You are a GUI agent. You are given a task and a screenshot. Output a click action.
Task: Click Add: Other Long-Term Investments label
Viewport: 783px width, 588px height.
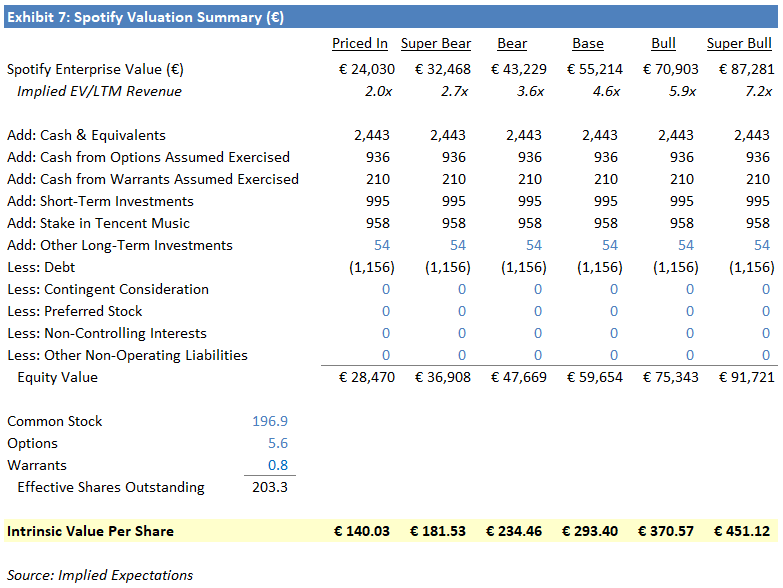click(120, 245)
